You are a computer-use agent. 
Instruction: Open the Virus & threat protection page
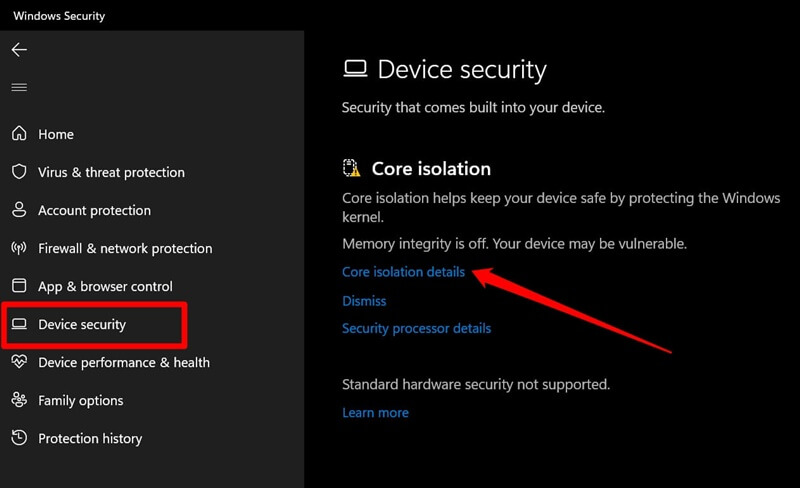coord(111,172)
